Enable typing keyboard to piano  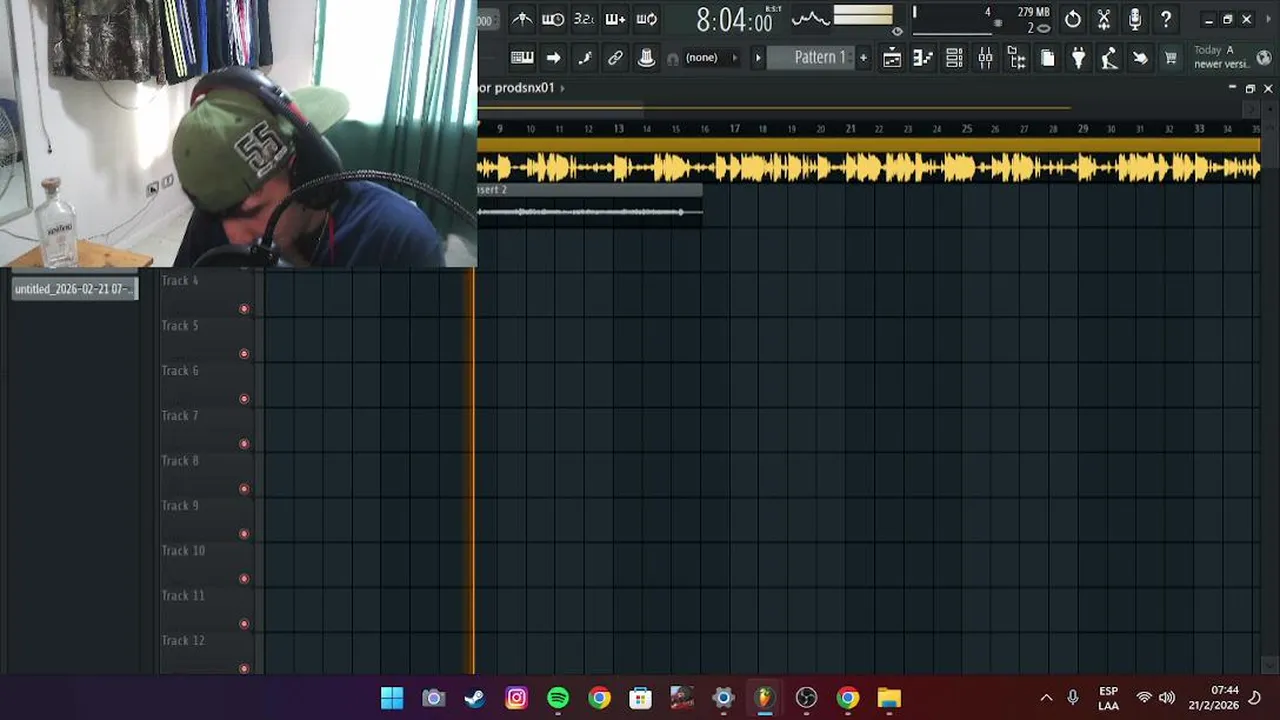pyautogui.click(x=522, y=58)
